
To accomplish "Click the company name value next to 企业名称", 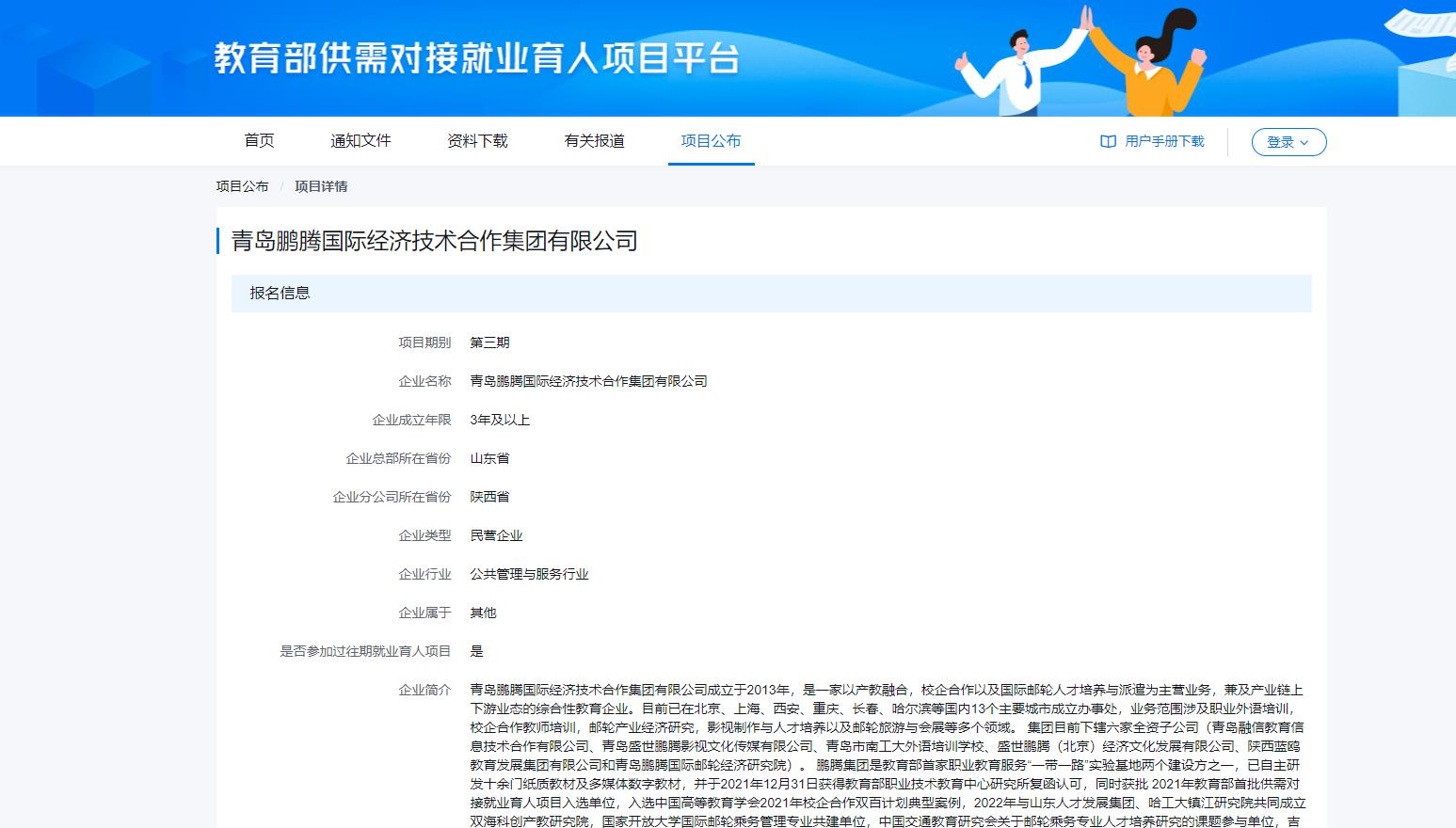I will click(x=588, y=381).
